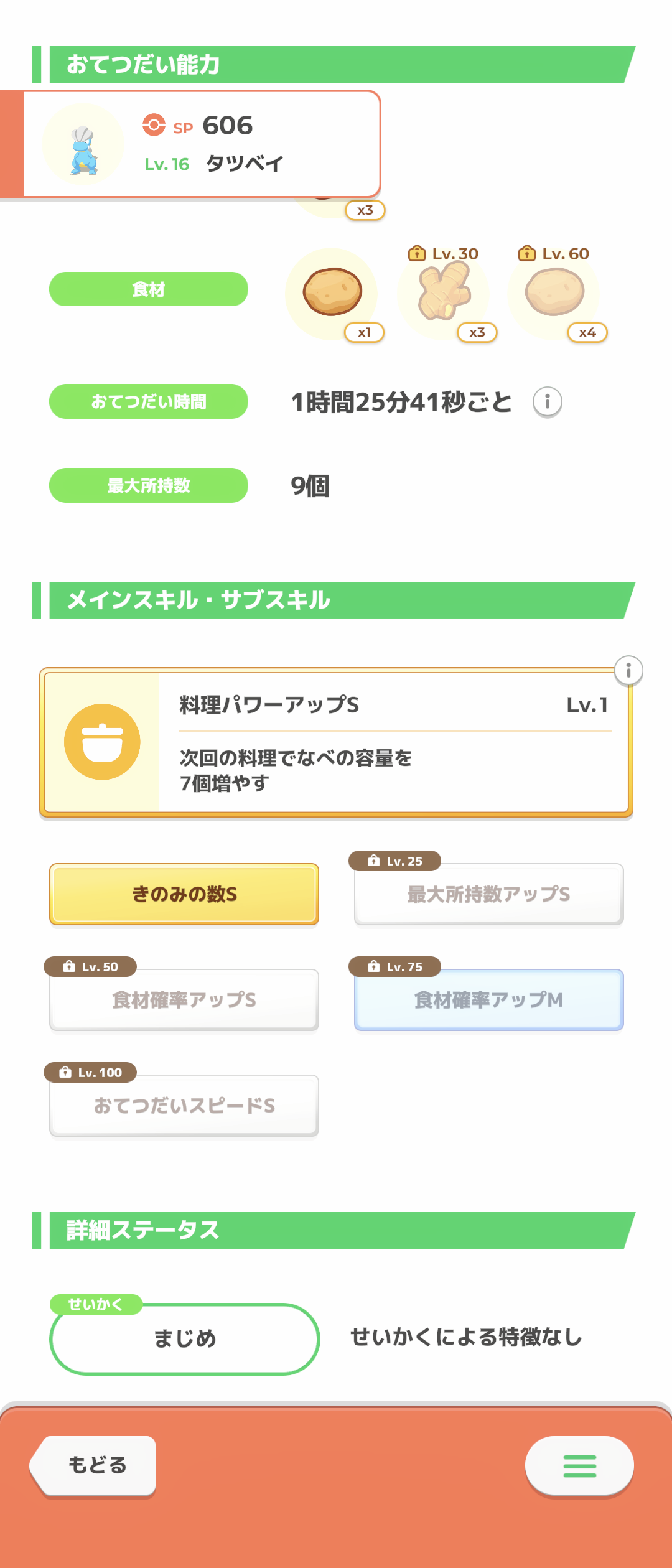Tap the 最大所持数 label pill

(x=149, y=485)
